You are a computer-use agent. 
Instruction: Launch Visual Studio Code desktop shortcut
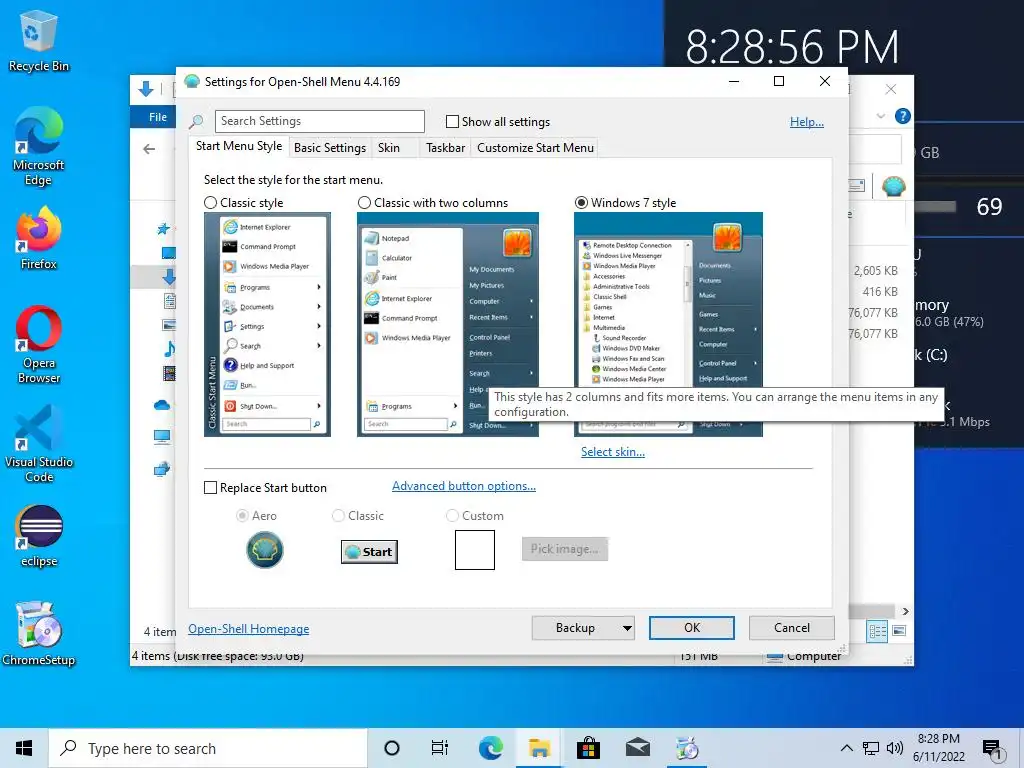click(38, 444)
